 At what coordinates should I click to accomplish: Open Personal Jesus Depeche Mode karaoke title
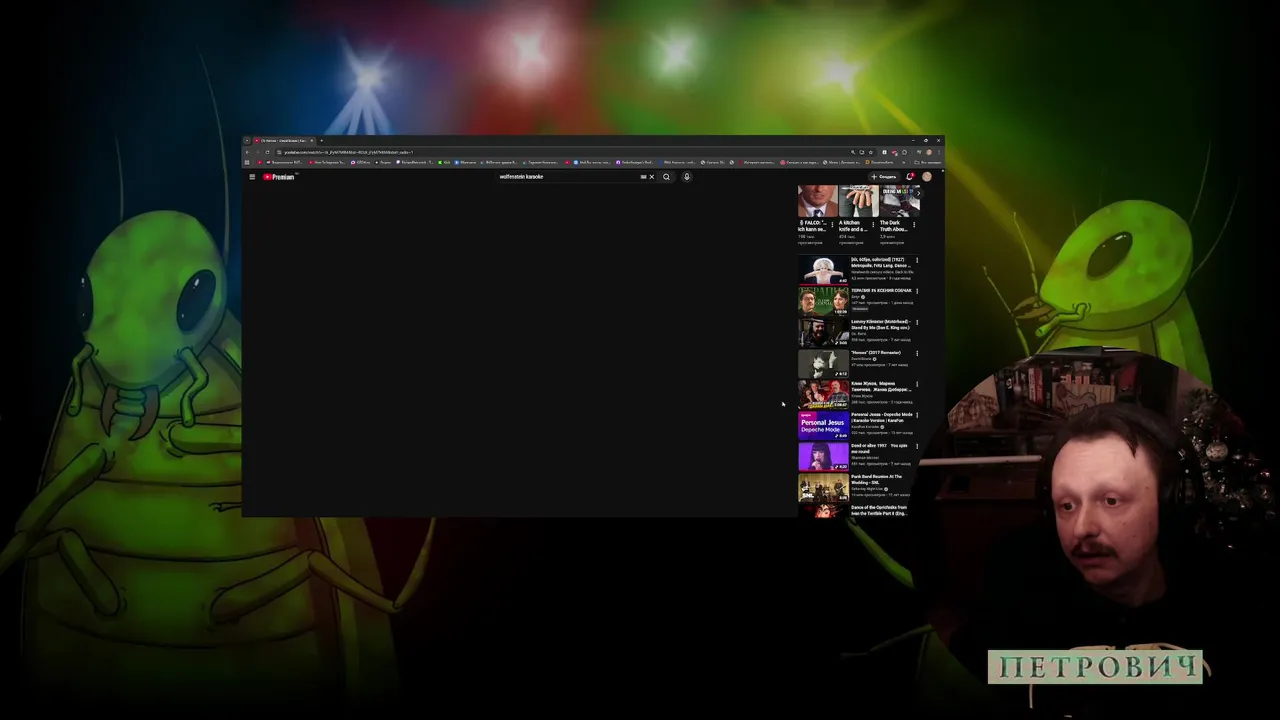tap(882, 418)
